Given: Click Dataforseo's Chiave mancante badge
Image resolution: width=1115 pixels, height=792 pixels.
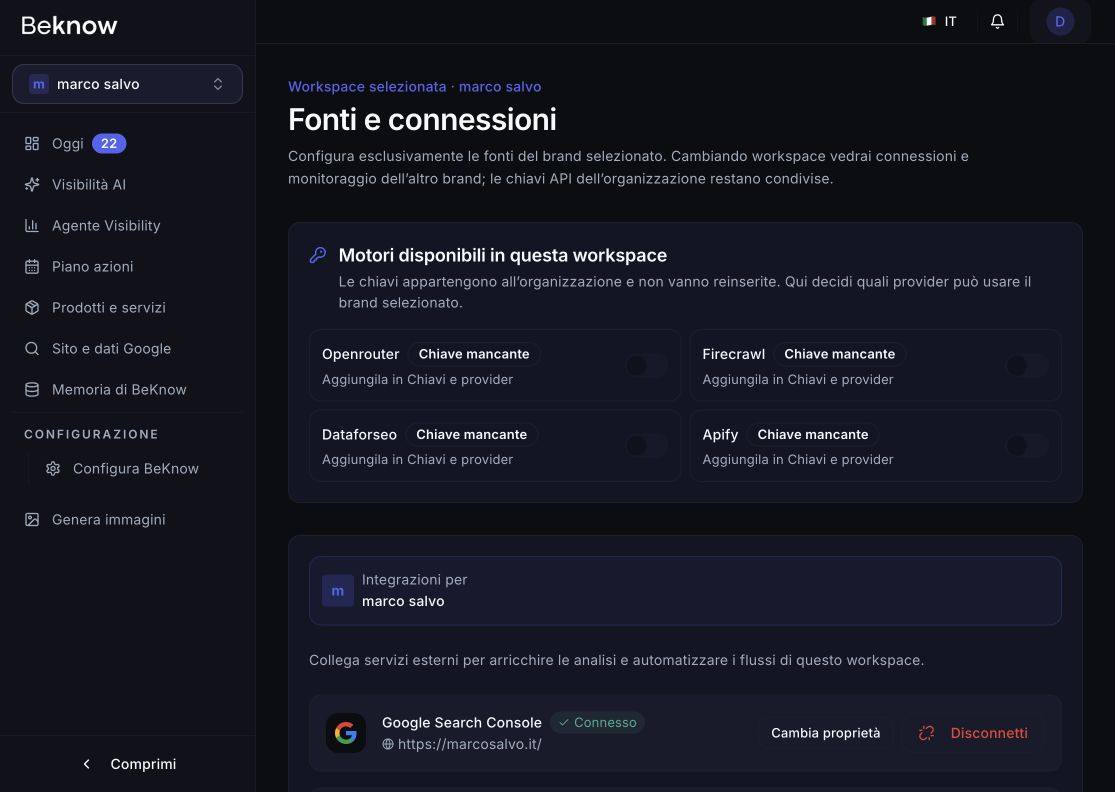Looking at the screenshot, I should click(x=471, y=434).
